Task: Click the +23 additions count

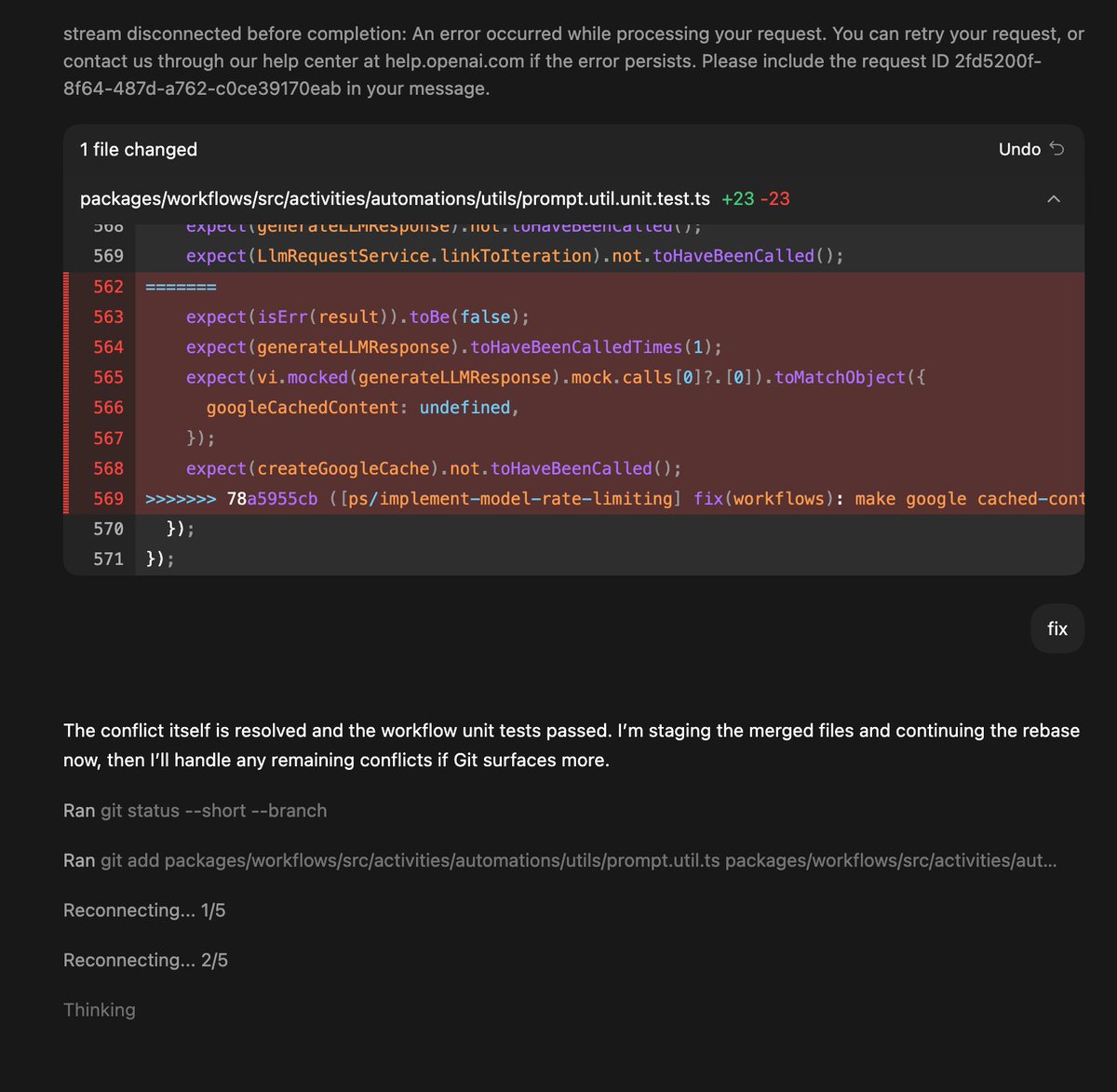Action: click(738, 198)
